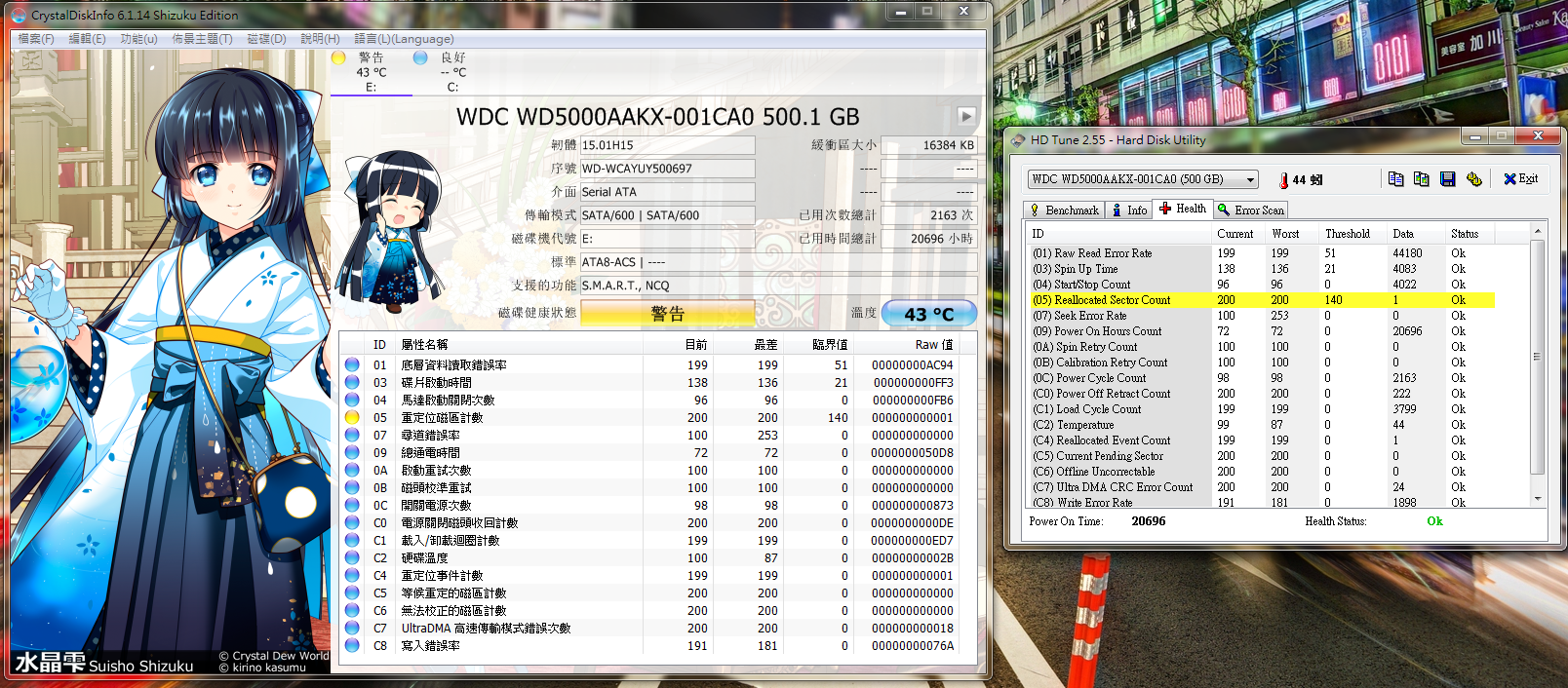
Task: Open the 語言(L)(Language) menu
Action: point(404,39)
